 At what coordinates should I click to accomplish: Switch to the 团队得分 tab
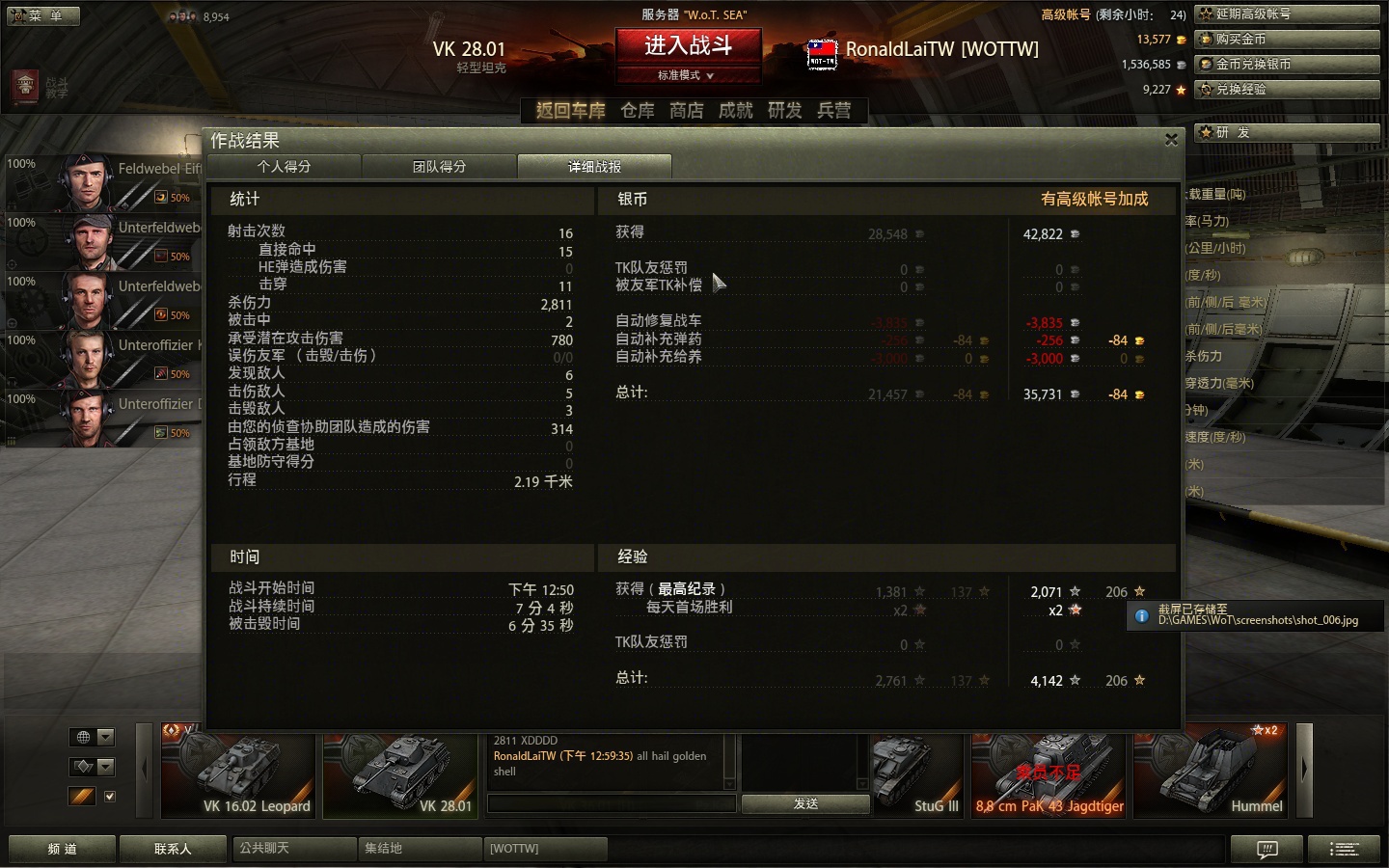(440, 167)
